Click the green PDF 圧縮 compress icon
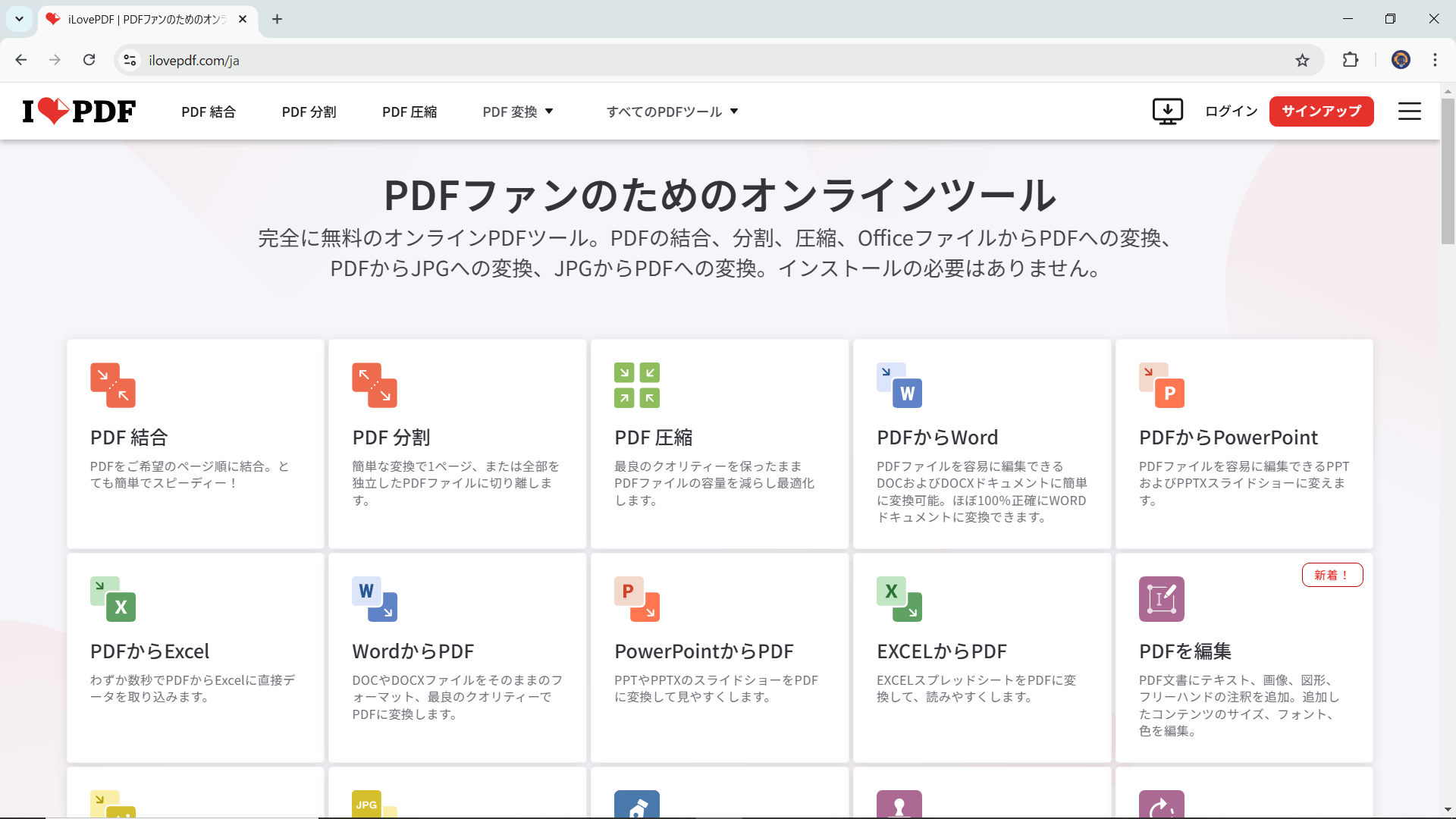This screenshot has height=819, width=1456. [x=637, y=385]
